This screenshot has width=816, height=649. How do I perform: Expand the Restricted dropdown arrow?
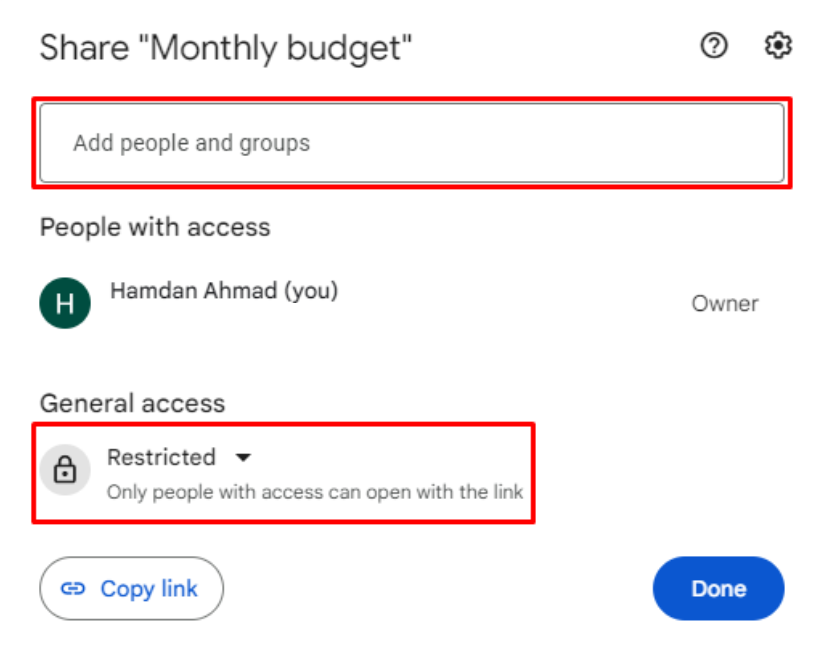tap(243, 458)
